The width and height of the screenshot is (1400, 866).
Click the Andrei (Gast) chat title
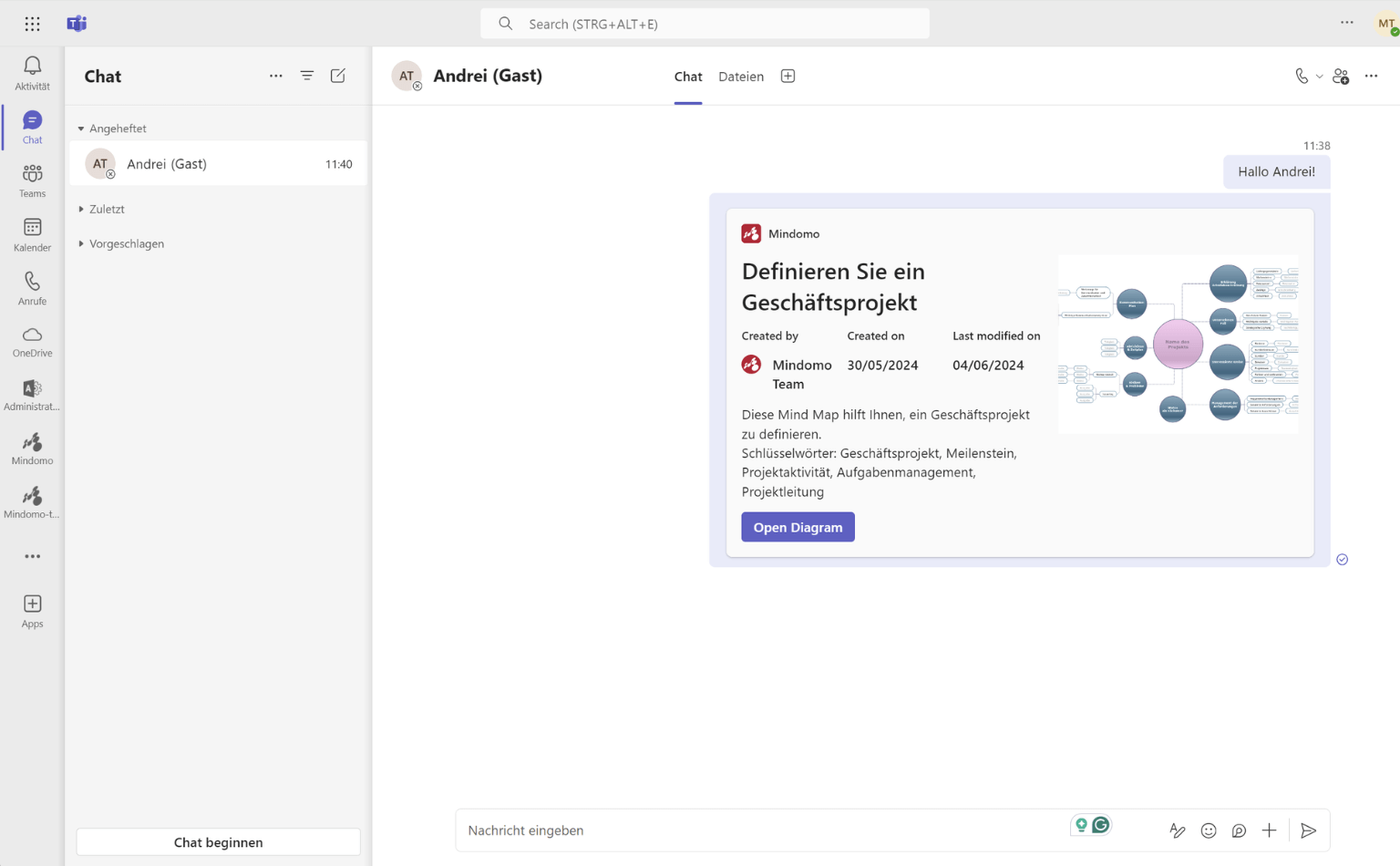point(488,76)
